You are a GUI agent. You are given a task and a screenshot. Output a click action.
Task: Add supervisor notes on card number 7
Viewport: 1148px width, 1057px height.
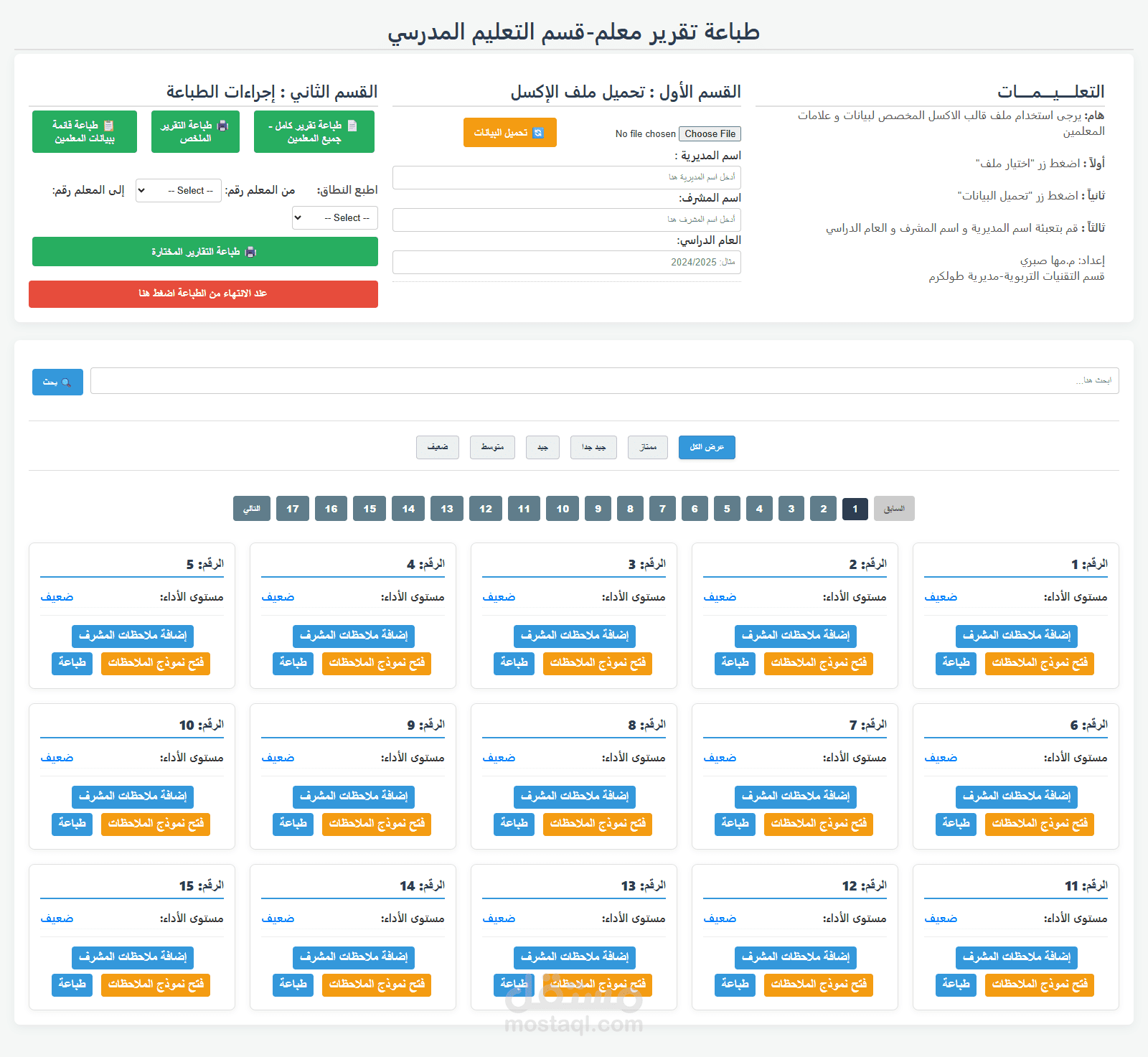[796, 797]
